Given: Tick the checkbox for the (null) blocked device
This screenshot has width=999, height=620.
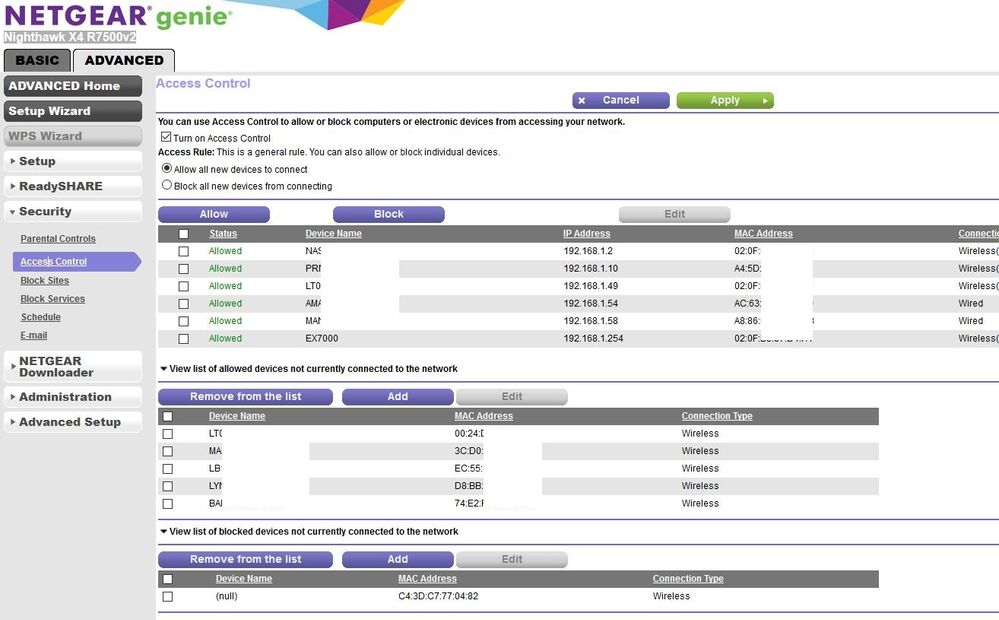Looking at the screenshot, I should [x=167, y=597].
